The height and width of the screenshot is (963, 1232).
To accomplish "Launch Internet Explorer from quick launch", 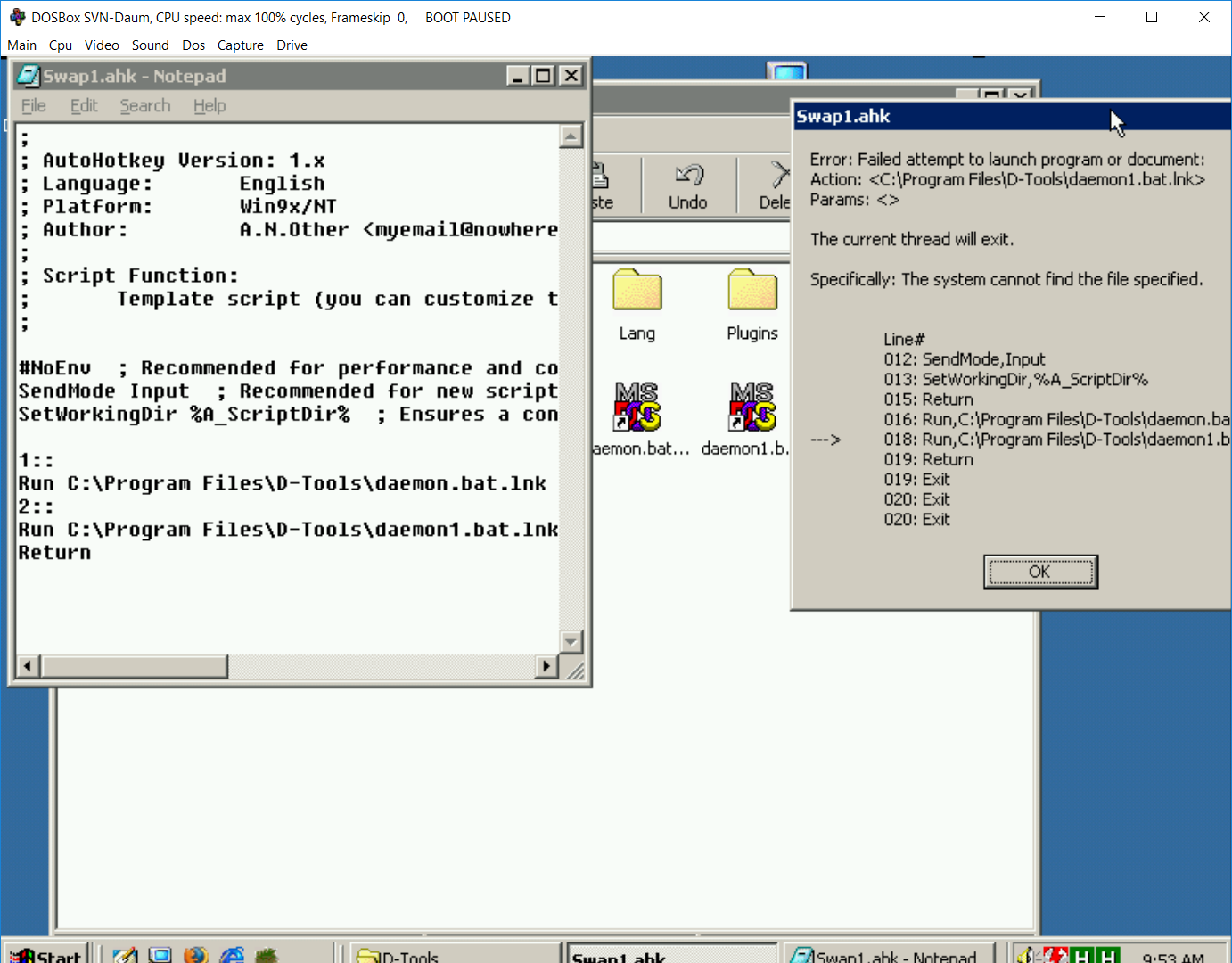I will coord(232,955).
